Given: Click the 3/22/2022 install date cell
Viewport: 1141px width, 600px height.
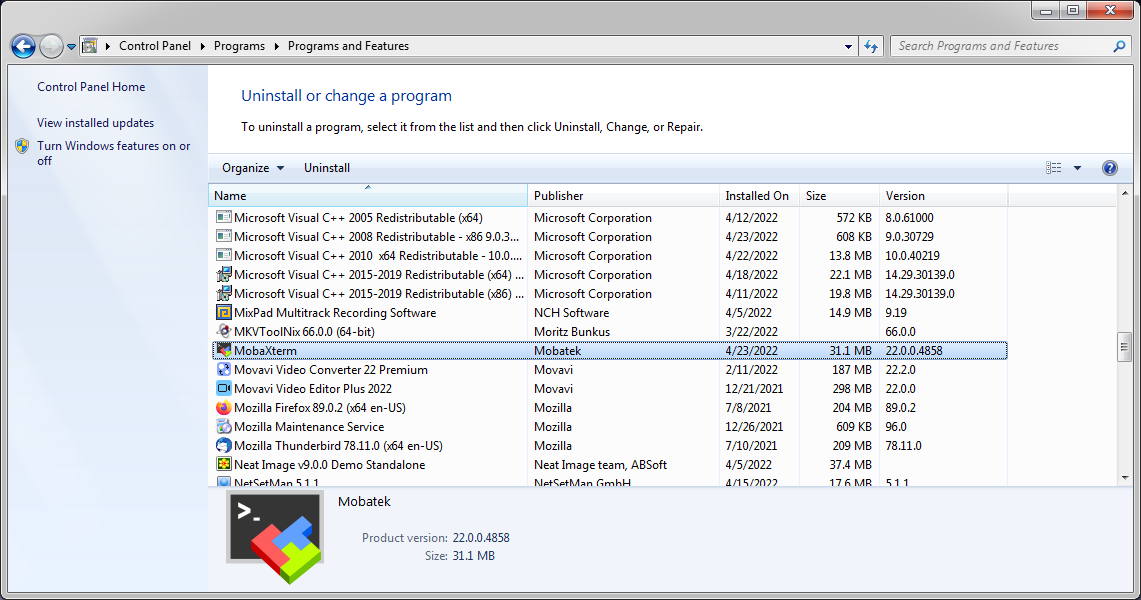Looking at the screenshot, I should (x=751, y=332).
